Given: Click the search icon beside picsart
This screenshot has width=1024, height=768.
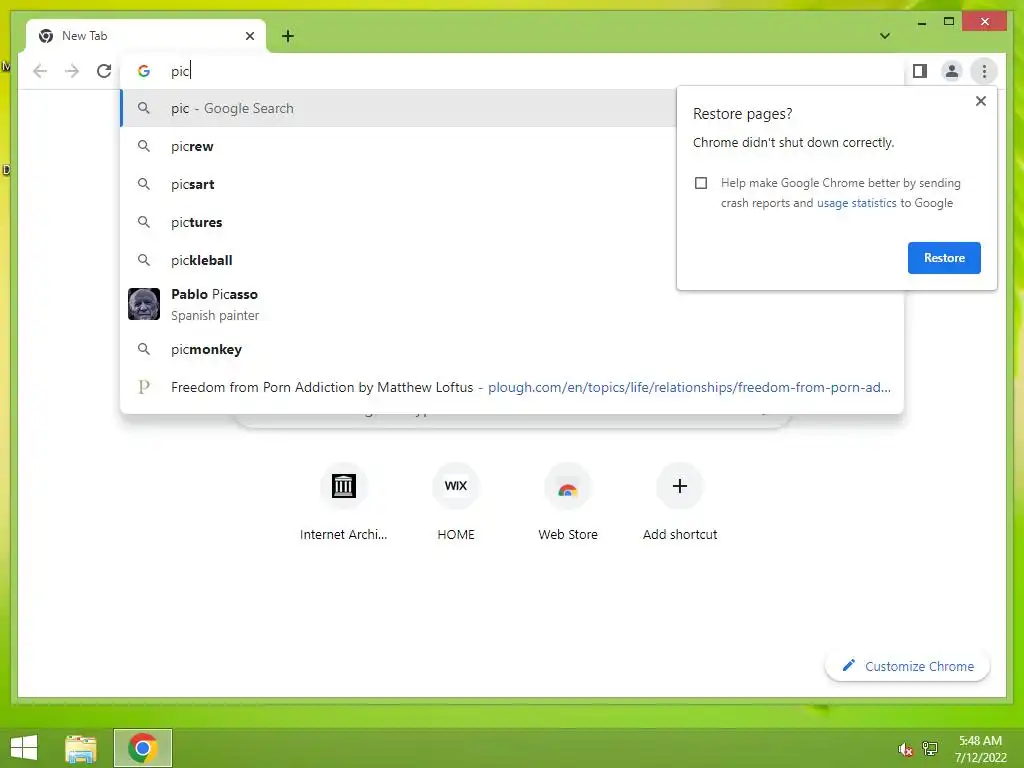Looking at the screenshot, I should click(144, 184).
